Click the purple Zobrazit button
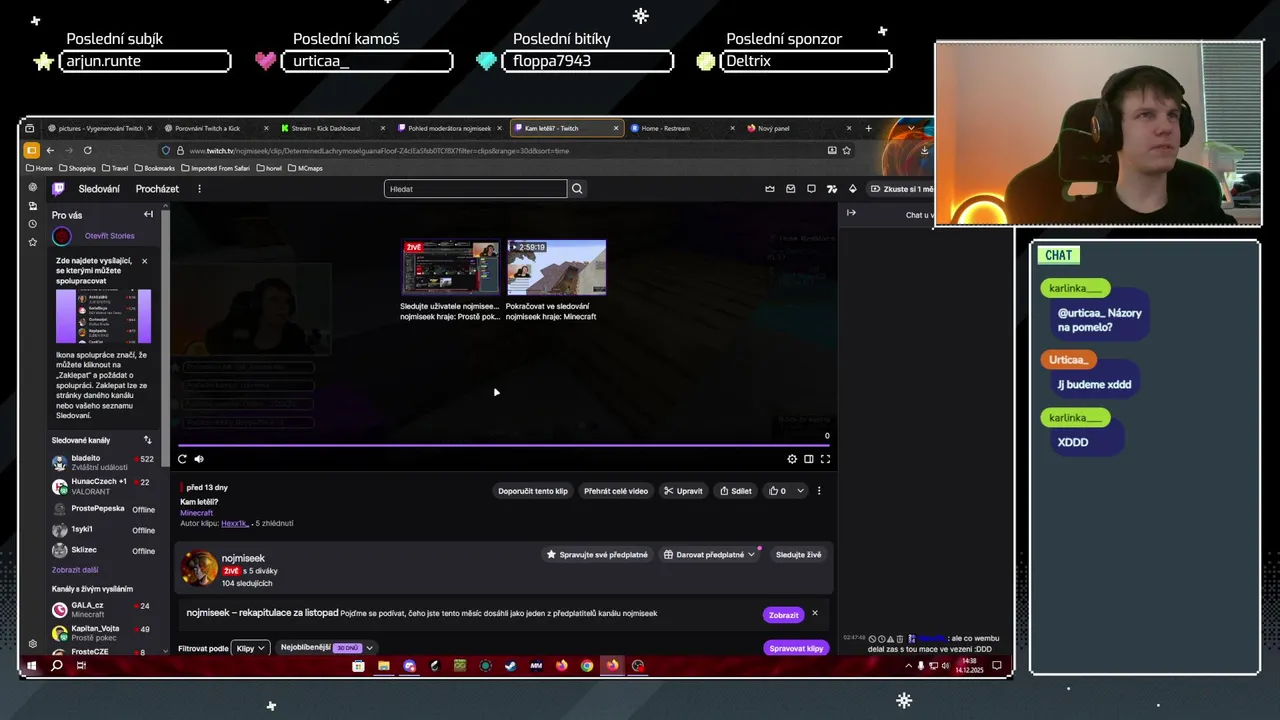The width and height of the screenshot is (1280, 720). [784, 614]
